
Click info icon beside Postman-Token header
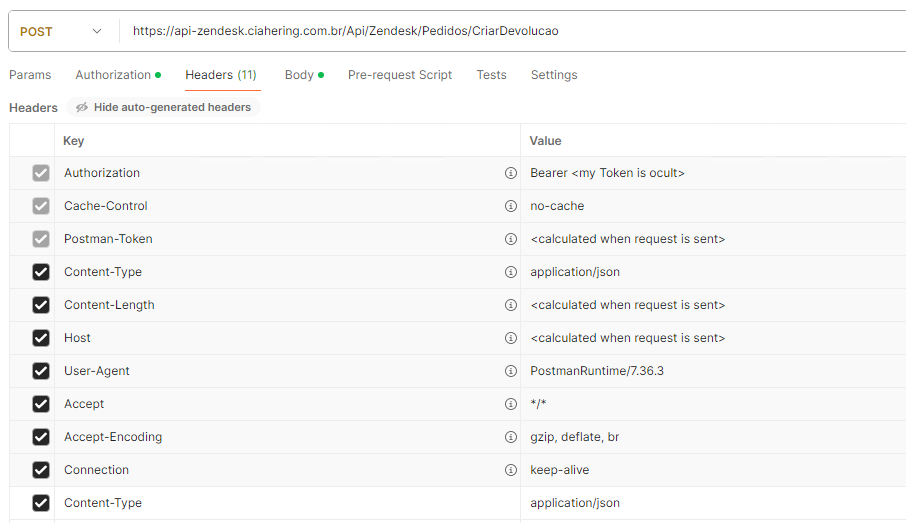511,239
